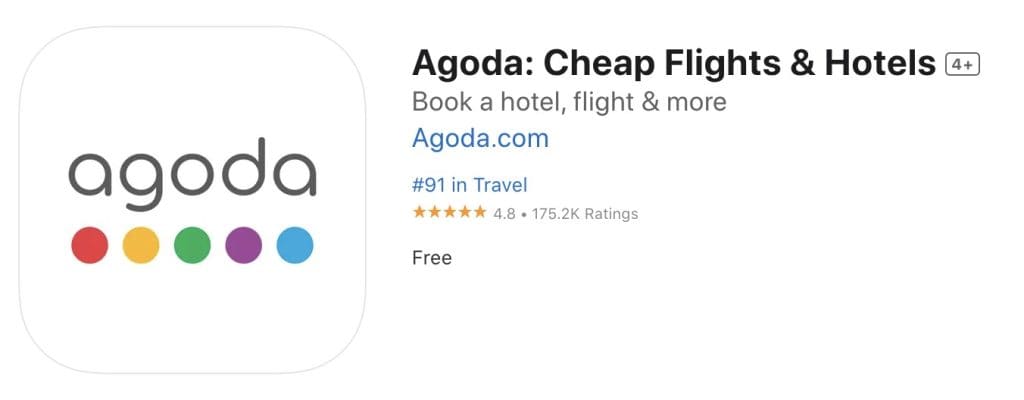This screenshot has height=400, width=1024.
Task: Click the subtitle Book a hotel, flight & more
Action: coord(569,102)
